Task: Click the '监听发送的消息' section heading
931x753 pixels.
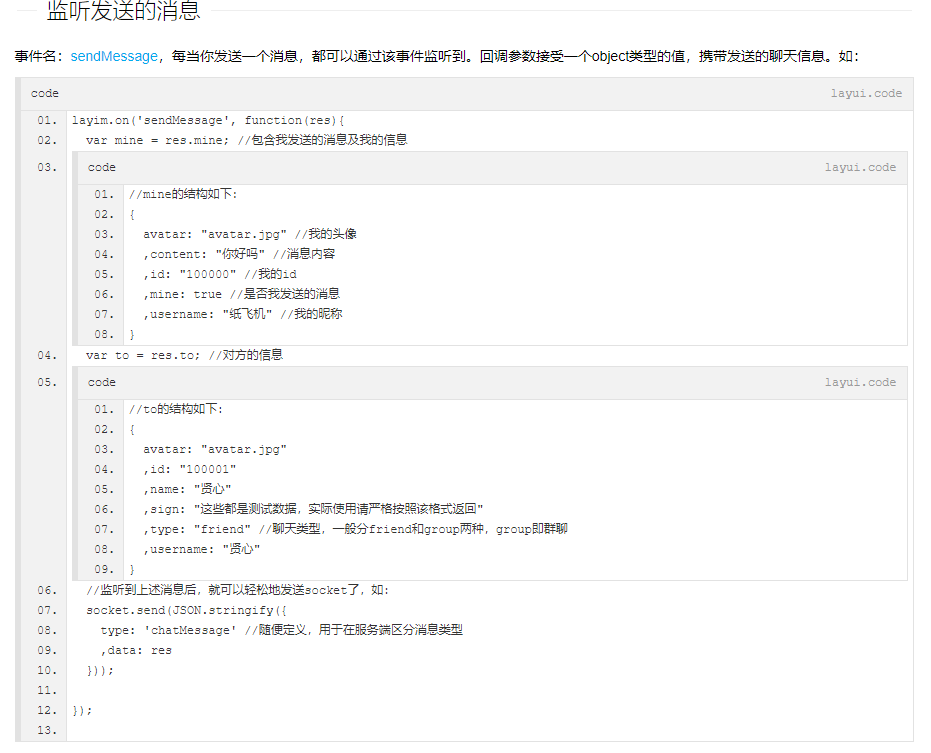Action: coord(124,11)
